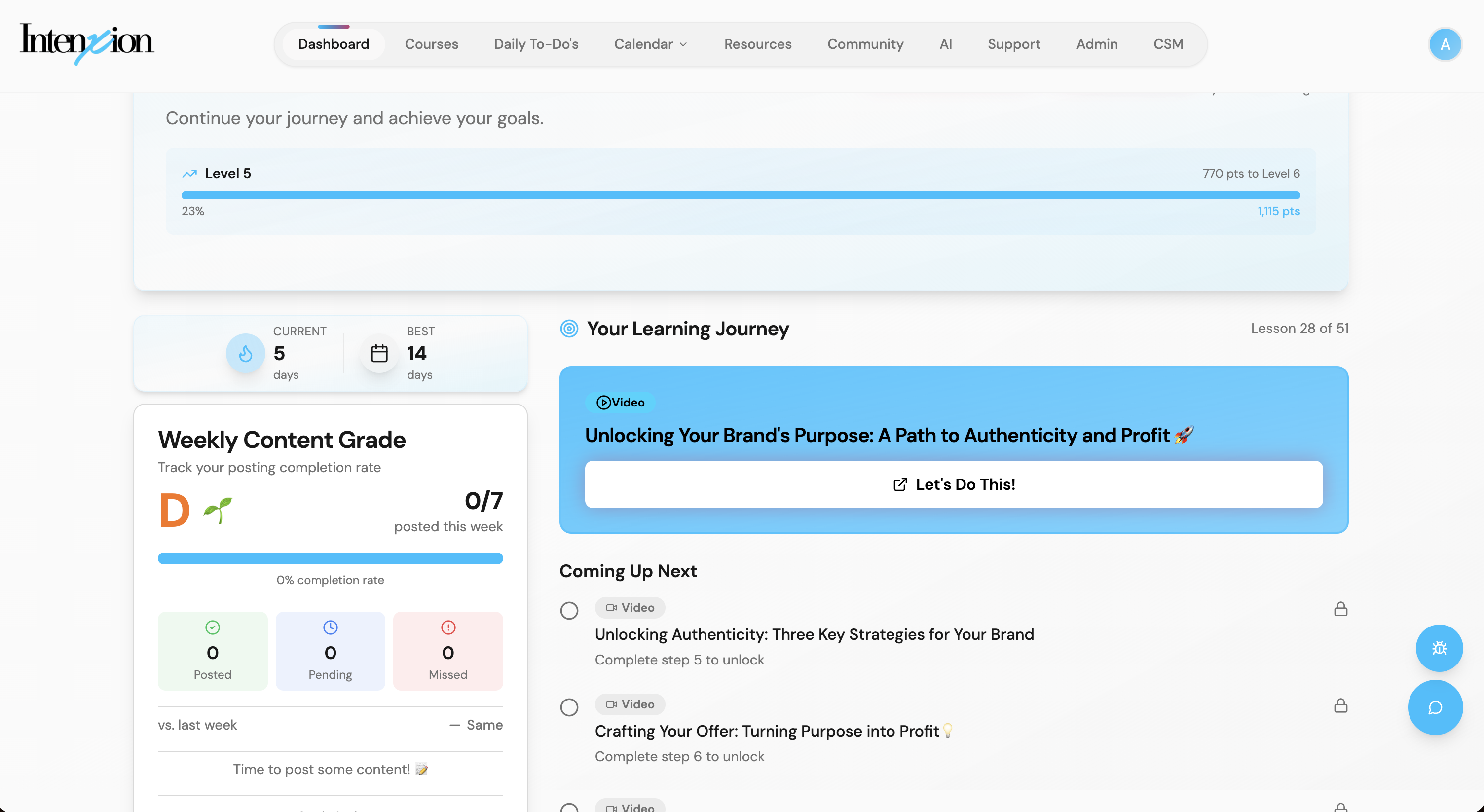This screenshot has width=1484, height=812.
Task: Switch to Daily To-Do's tab
Action: click(x=536, y=44)
